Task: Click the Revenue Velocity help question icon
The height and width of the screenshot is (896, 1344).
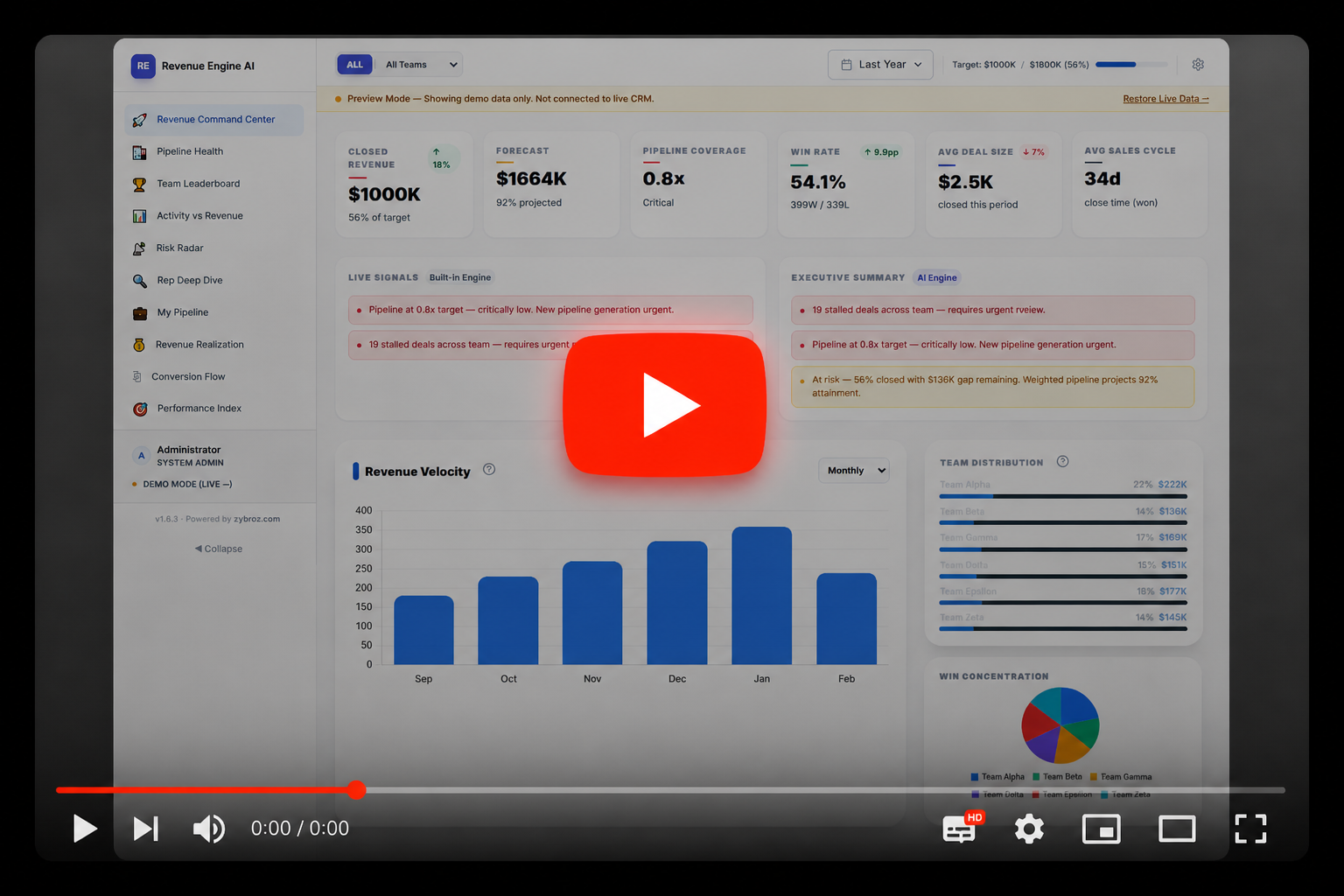Action: click(x=489, y=469)
